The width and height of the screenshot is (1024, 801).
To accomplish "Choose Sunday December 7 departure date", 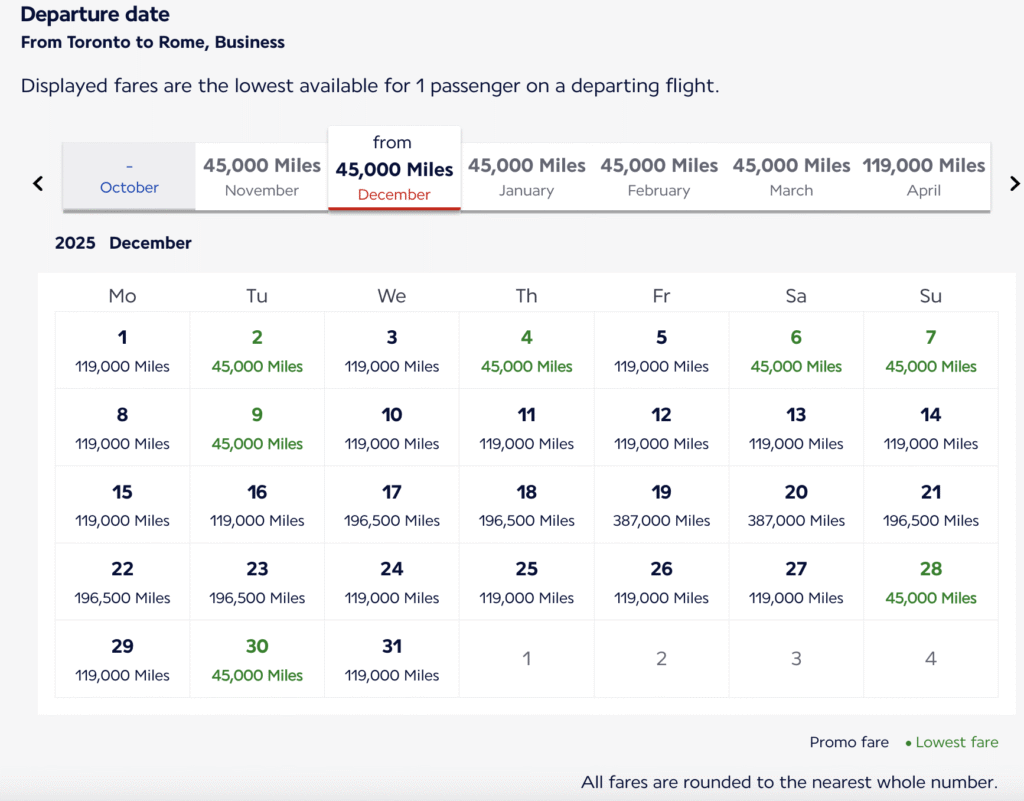I will tap(930, 351).
